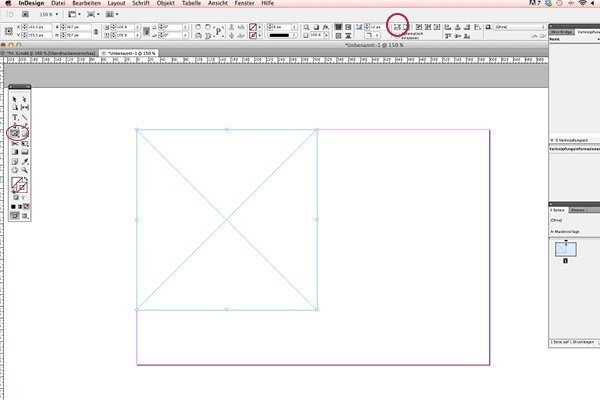
Task: Select the Hand tool
Action: pyautogui.click(x=15, y=170)
